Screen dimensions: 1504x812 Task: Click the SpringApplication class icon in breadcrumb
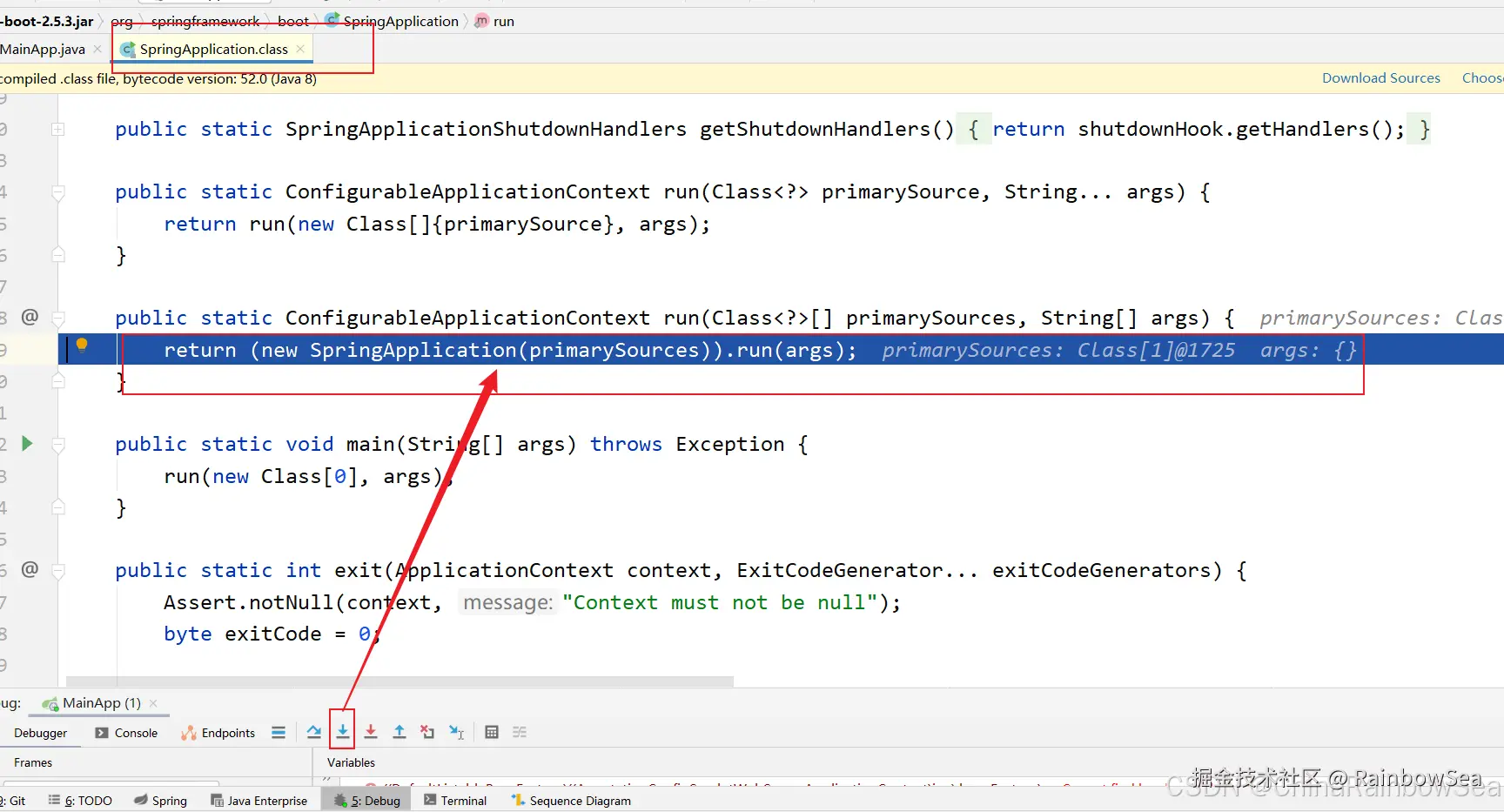click(332, 21)
